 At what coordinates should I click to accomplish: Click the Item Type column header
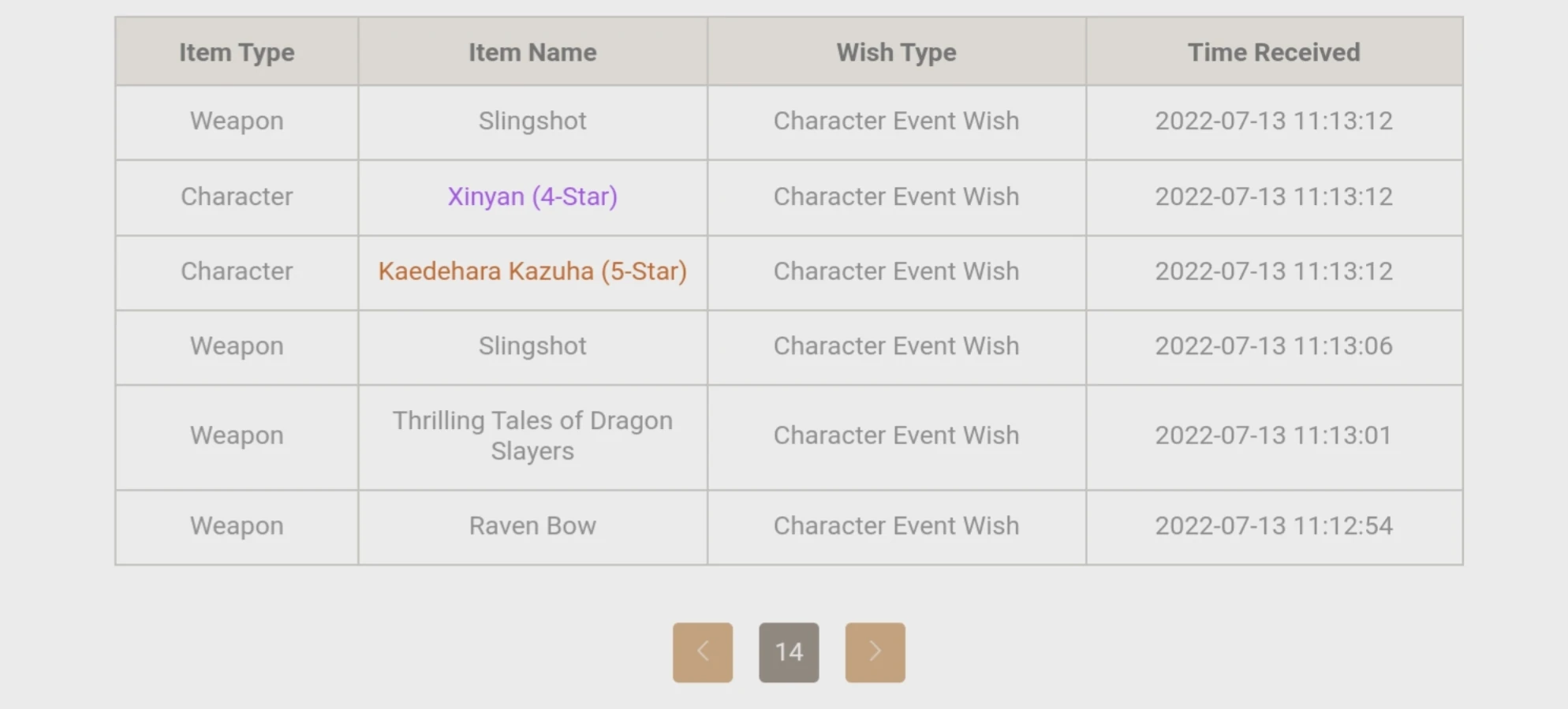click(237, 52)
